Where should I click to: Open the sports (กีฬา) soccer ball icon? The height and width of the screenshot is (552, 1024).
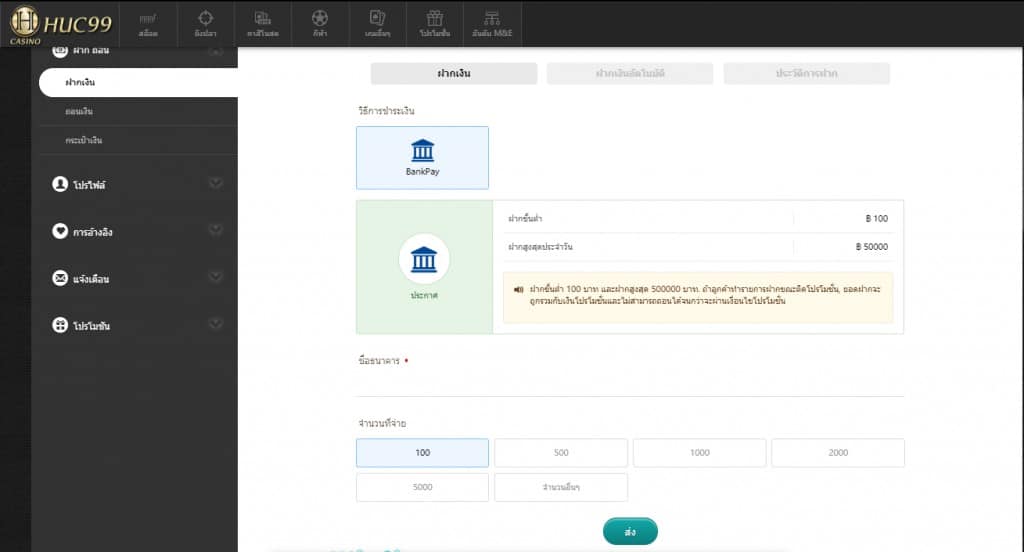click(319, 18)
